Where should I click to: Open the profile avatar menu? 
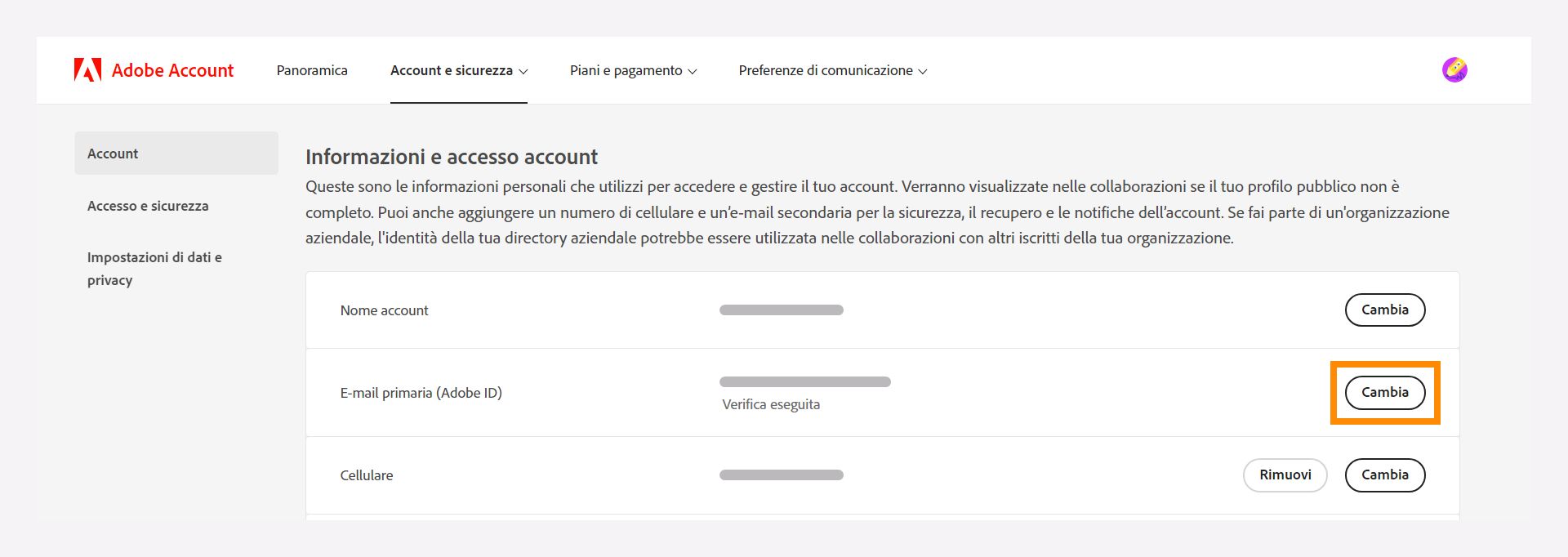point(1456,69)
